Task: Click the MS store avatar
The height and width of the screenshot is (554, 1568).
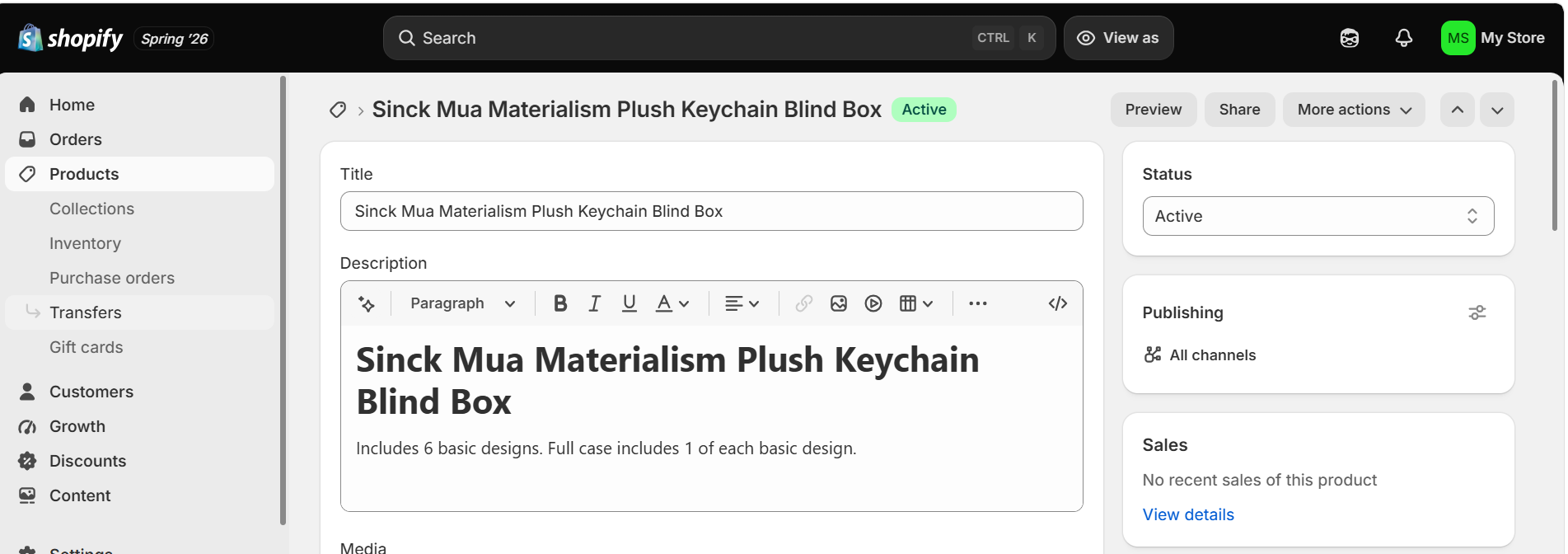Action: point(1458,38)
